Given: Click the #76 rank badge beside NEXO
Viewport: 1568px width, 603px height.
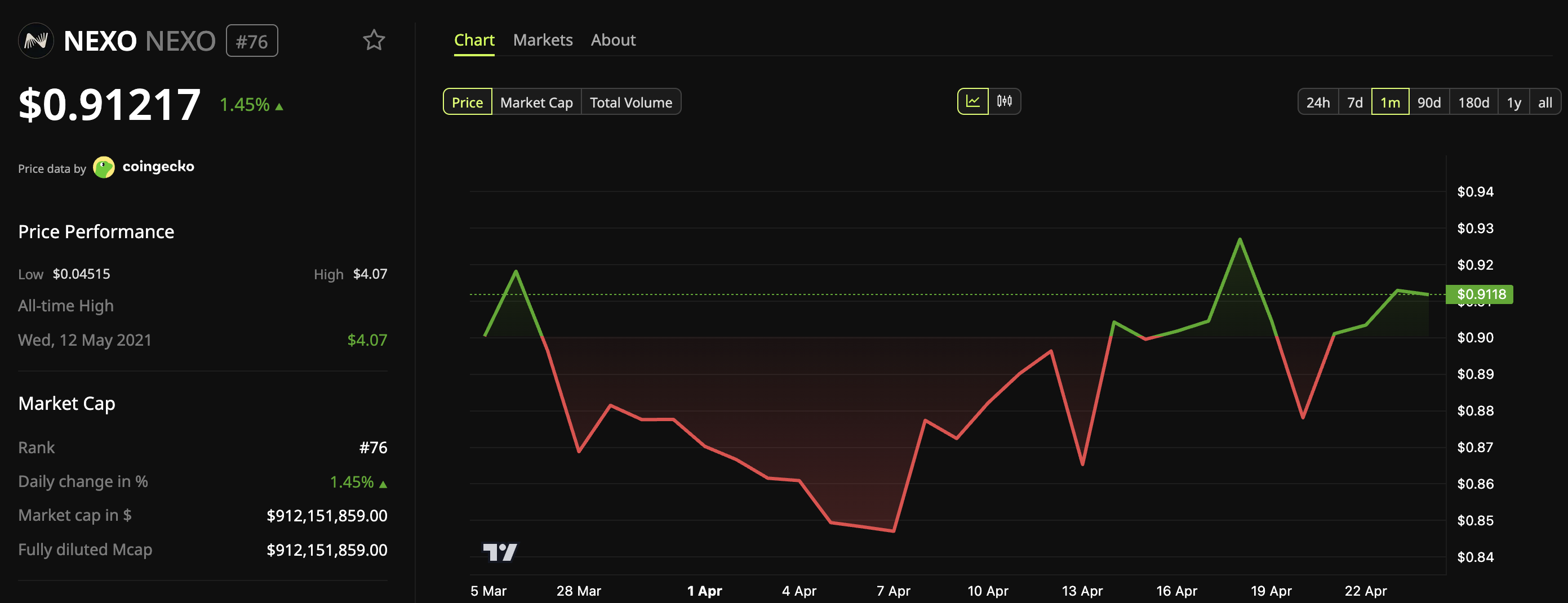Looking at the screenshot, I should pos(252,41).
